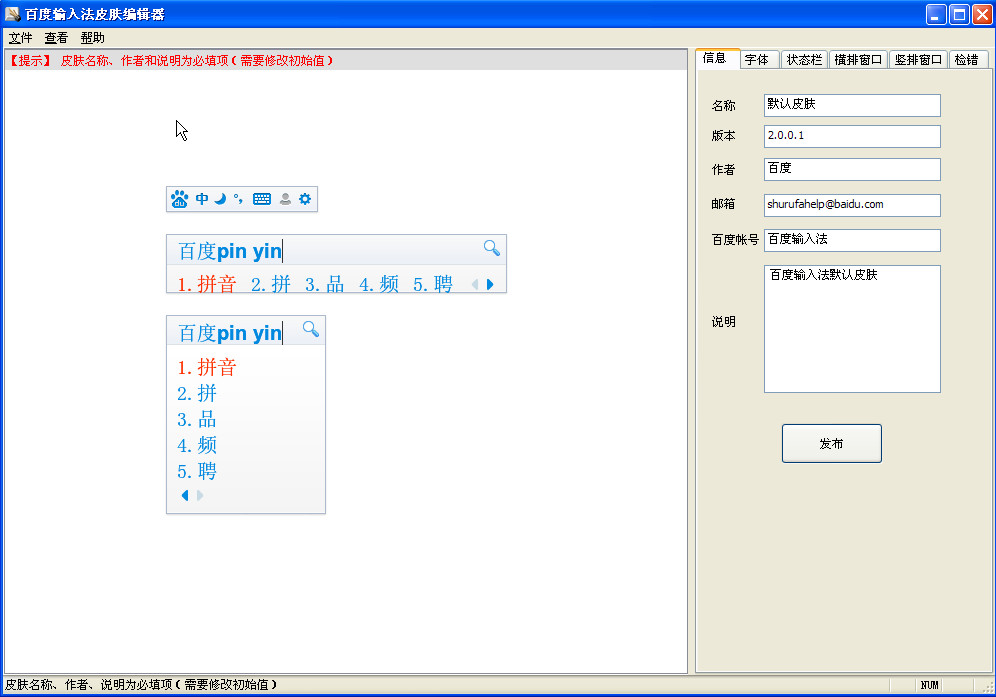Maximize the skin editor window
Viewport: 996px width, 697px height.
click(959, 14)
